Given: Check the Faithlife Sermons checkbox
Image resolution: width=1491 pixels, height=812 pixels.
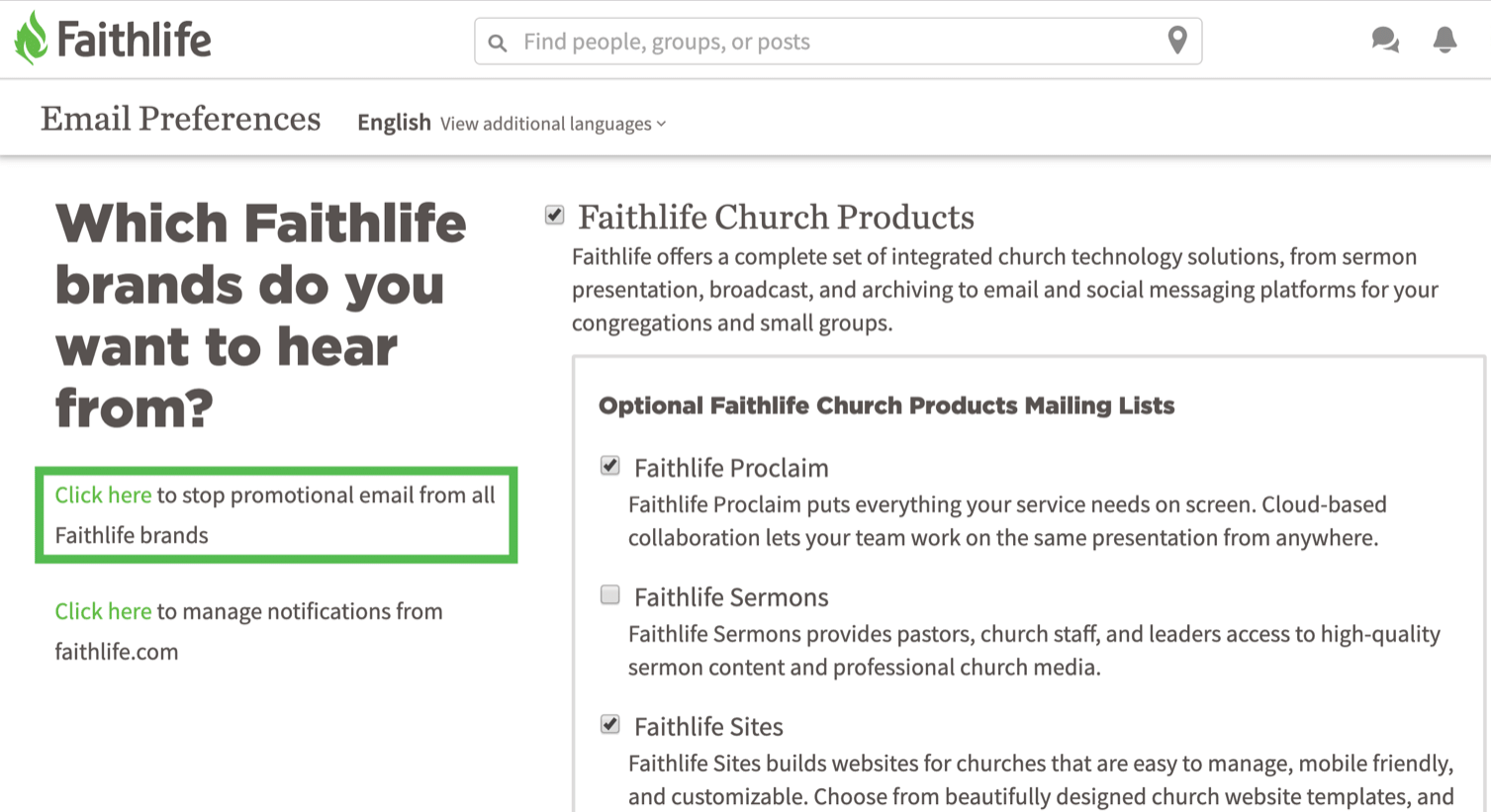Looking at the screenshot, I should 610,595.
